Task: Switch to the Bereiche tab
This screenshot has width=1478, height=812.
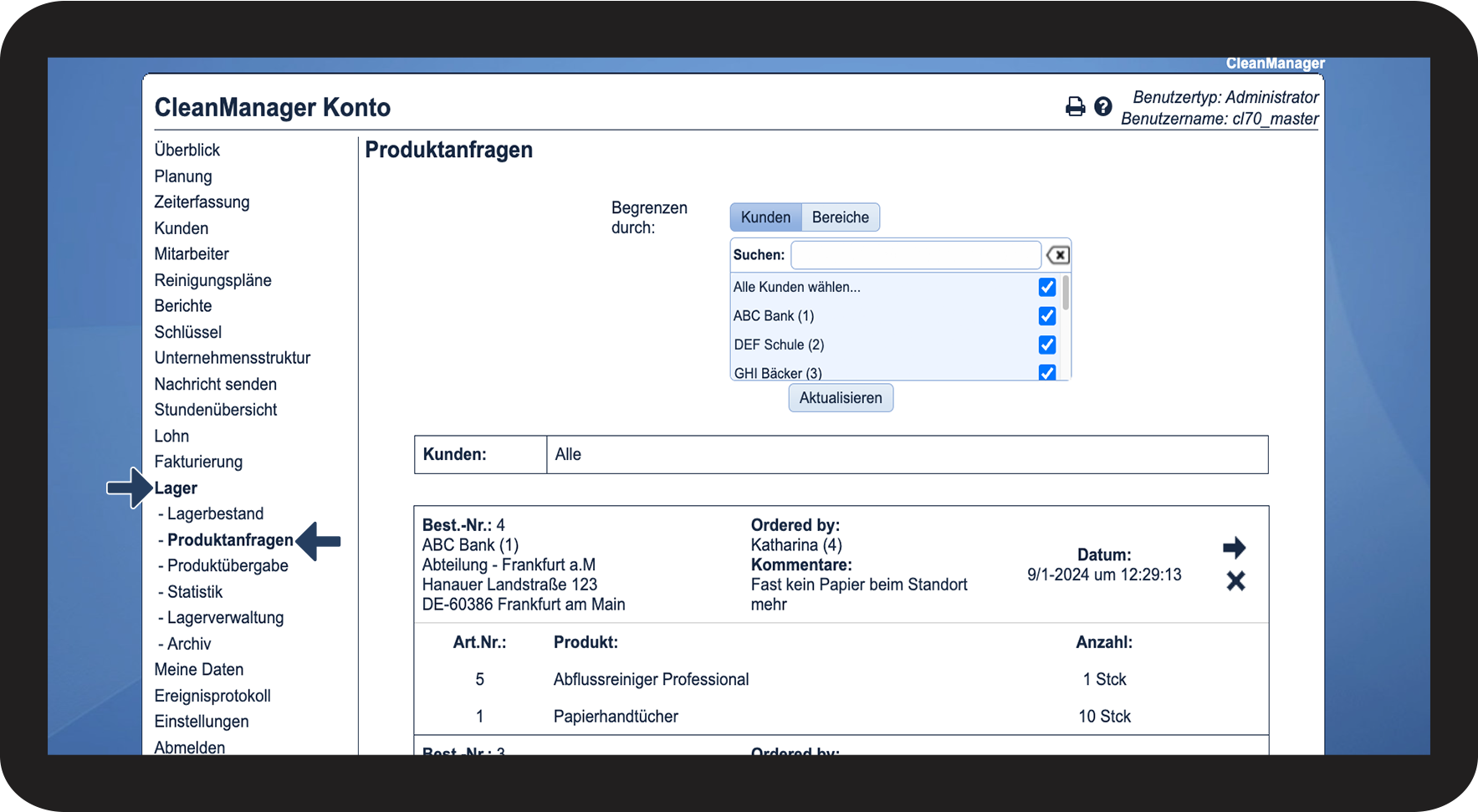Action: tap(840, 217)
